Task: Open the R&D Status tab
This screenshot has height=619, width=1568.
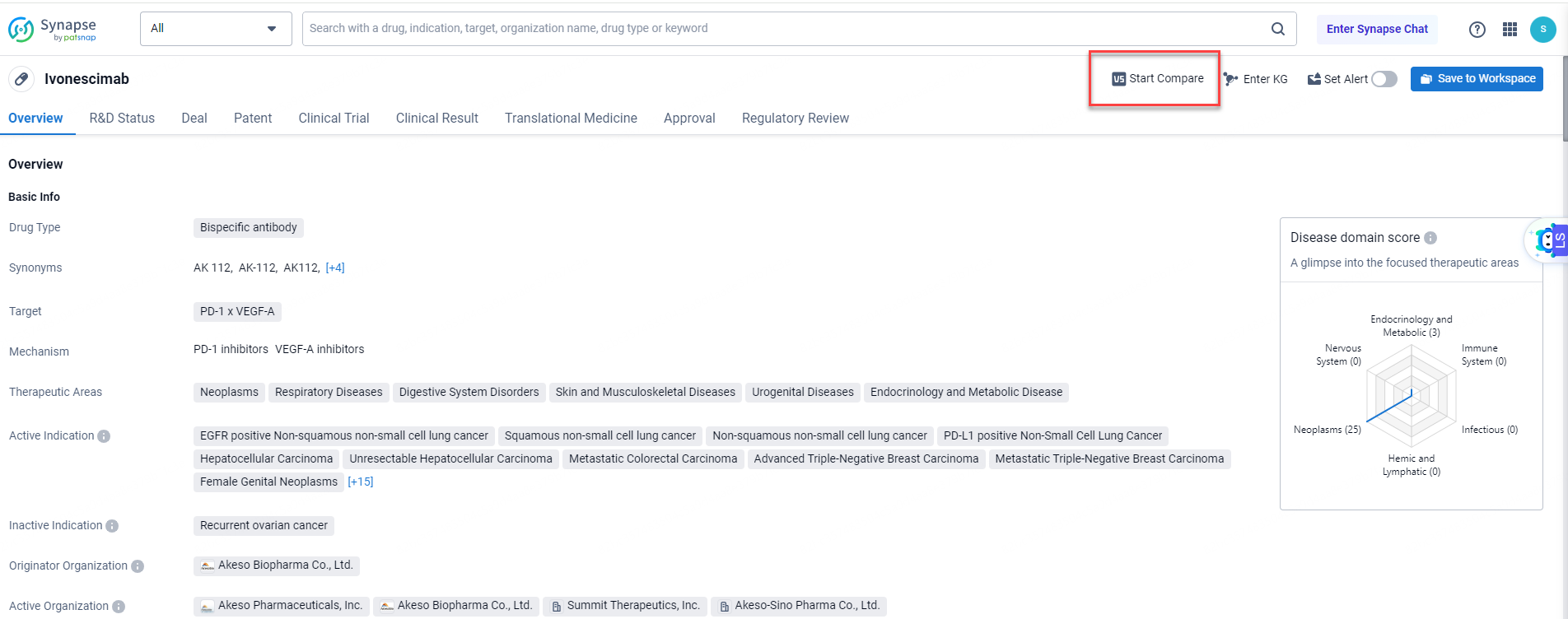Action: pyautogui.click(x=122, y=118)
